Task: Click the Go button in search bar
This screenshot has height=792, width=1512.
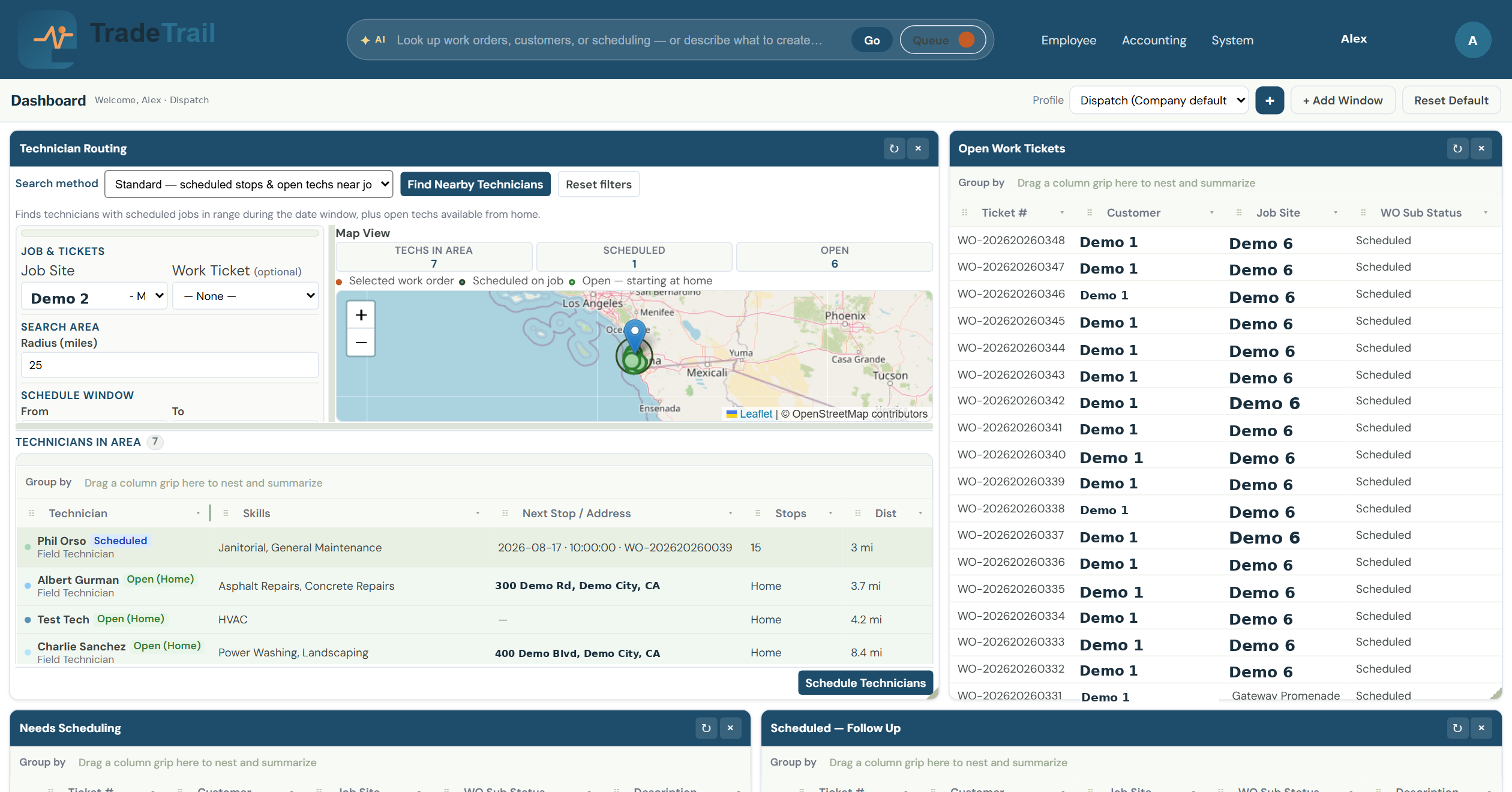Action: pyautogui.click(x=872, y=40)
